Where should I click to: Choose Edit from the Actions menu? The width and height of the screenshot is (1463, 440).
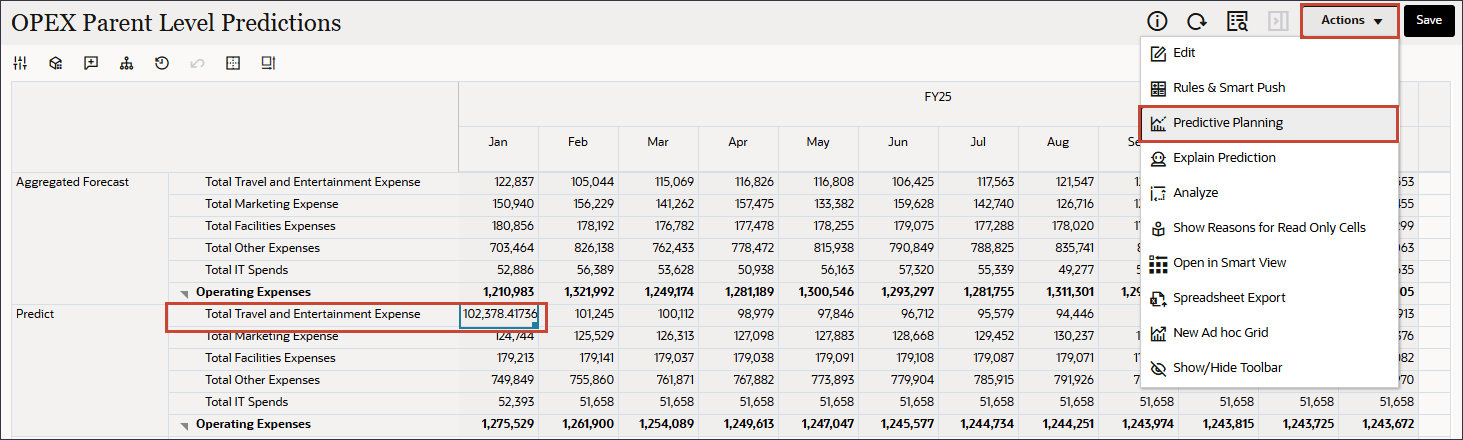point(1269,53)
